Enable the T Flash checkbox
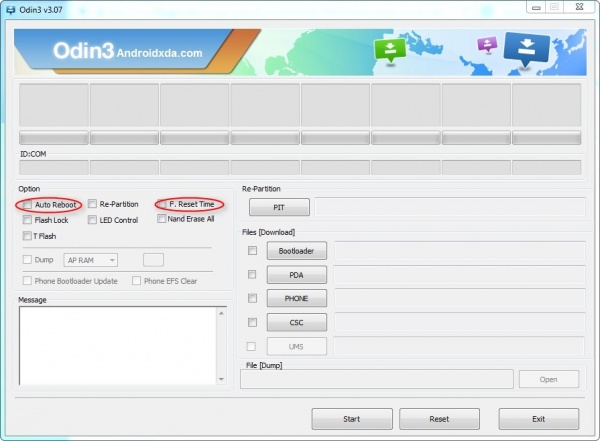Viewport: 600px width, 441px height. (27, 236)
